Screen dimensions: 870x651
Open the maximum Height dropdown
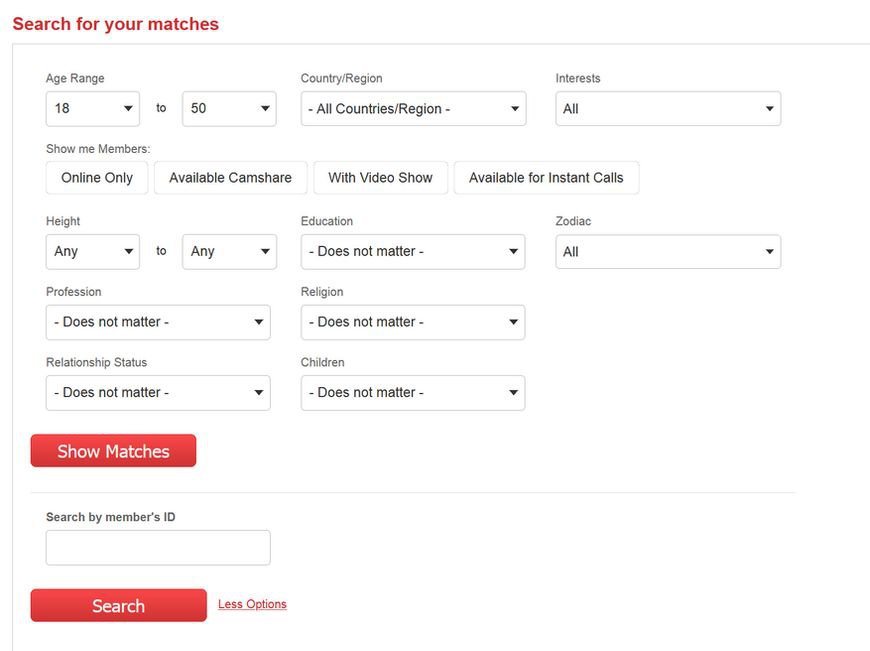(x=229, y=252)
